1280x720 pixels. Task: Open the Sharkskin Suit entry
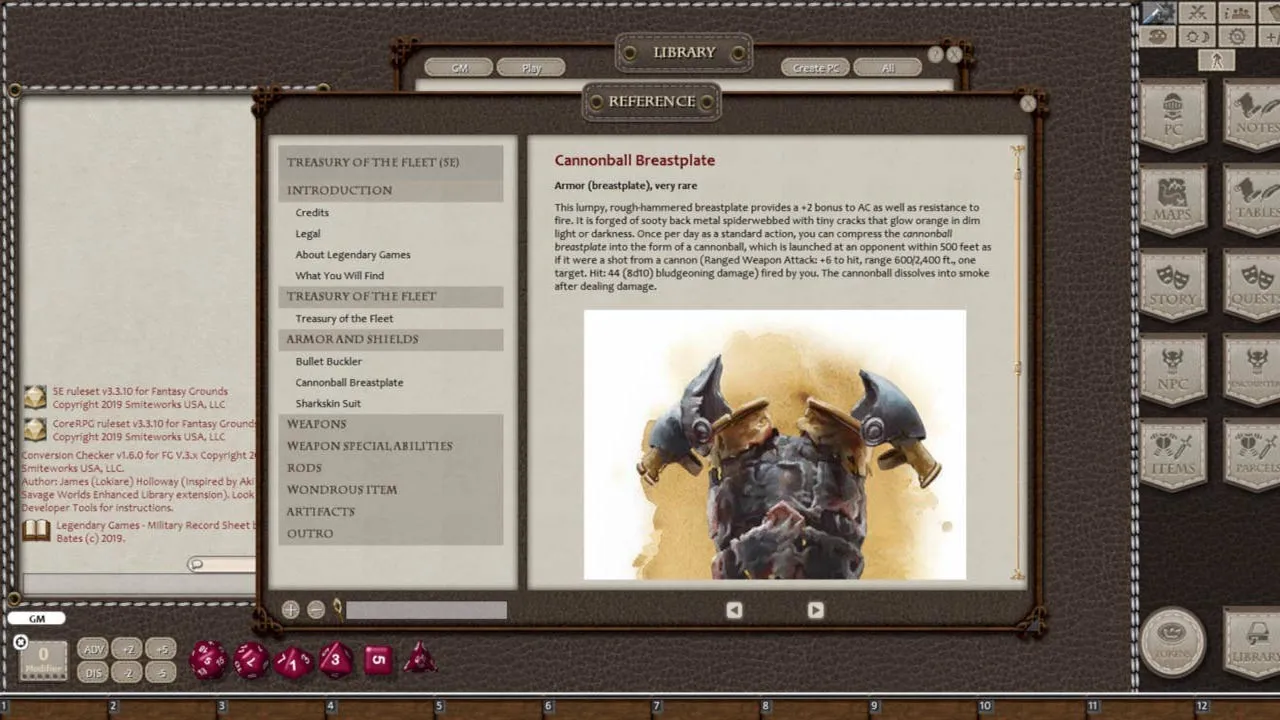tap(328, 404)
